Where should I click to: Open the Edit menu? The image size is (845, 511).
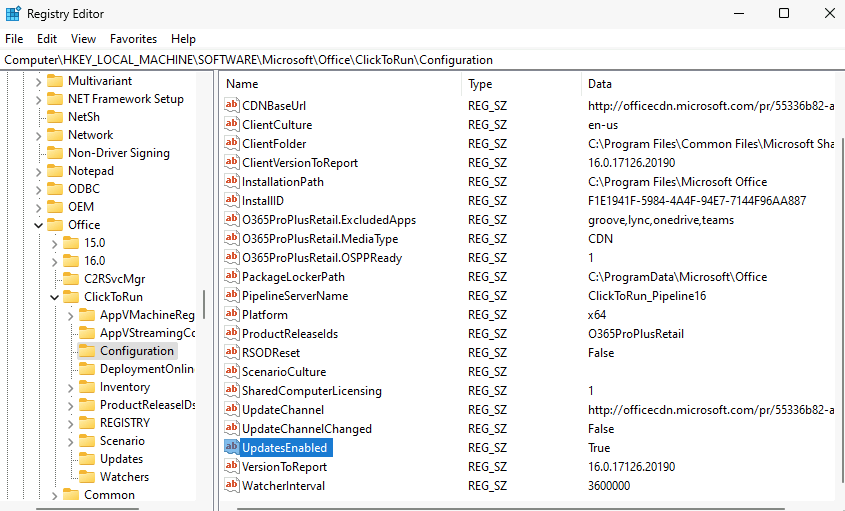47,39
